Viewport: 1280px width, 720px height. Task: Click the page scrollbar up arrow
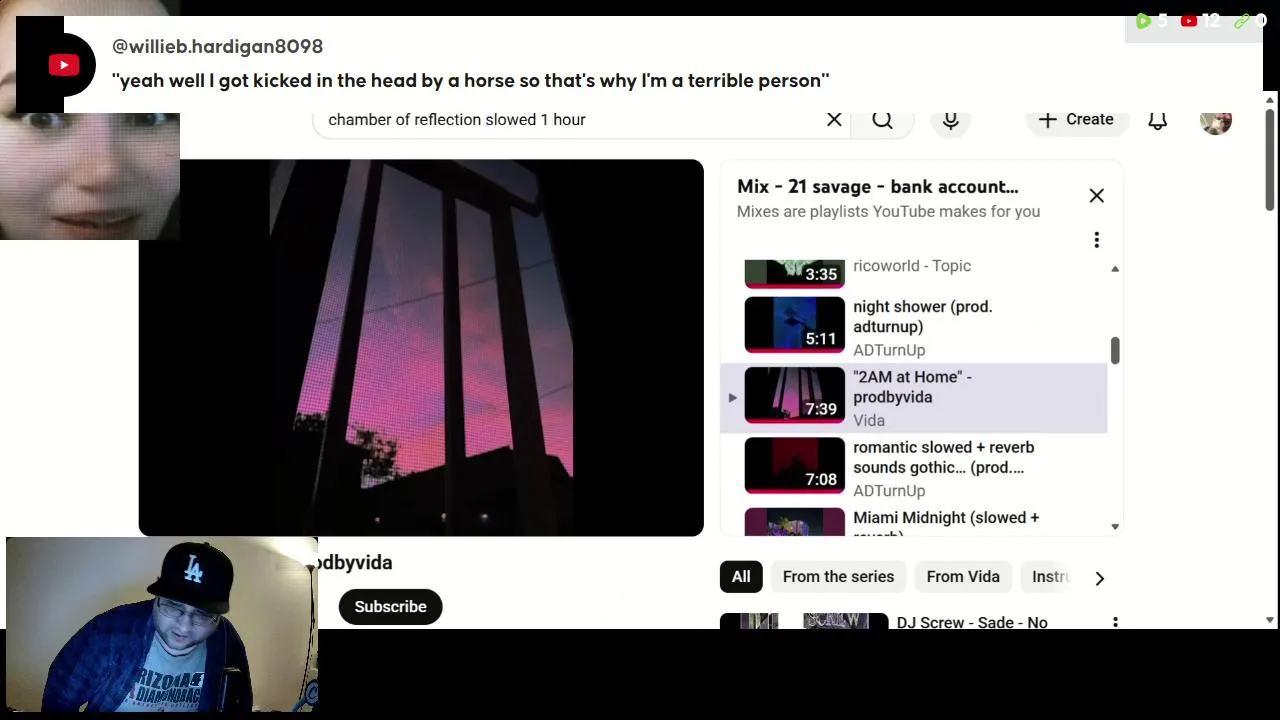[1271, 100]
